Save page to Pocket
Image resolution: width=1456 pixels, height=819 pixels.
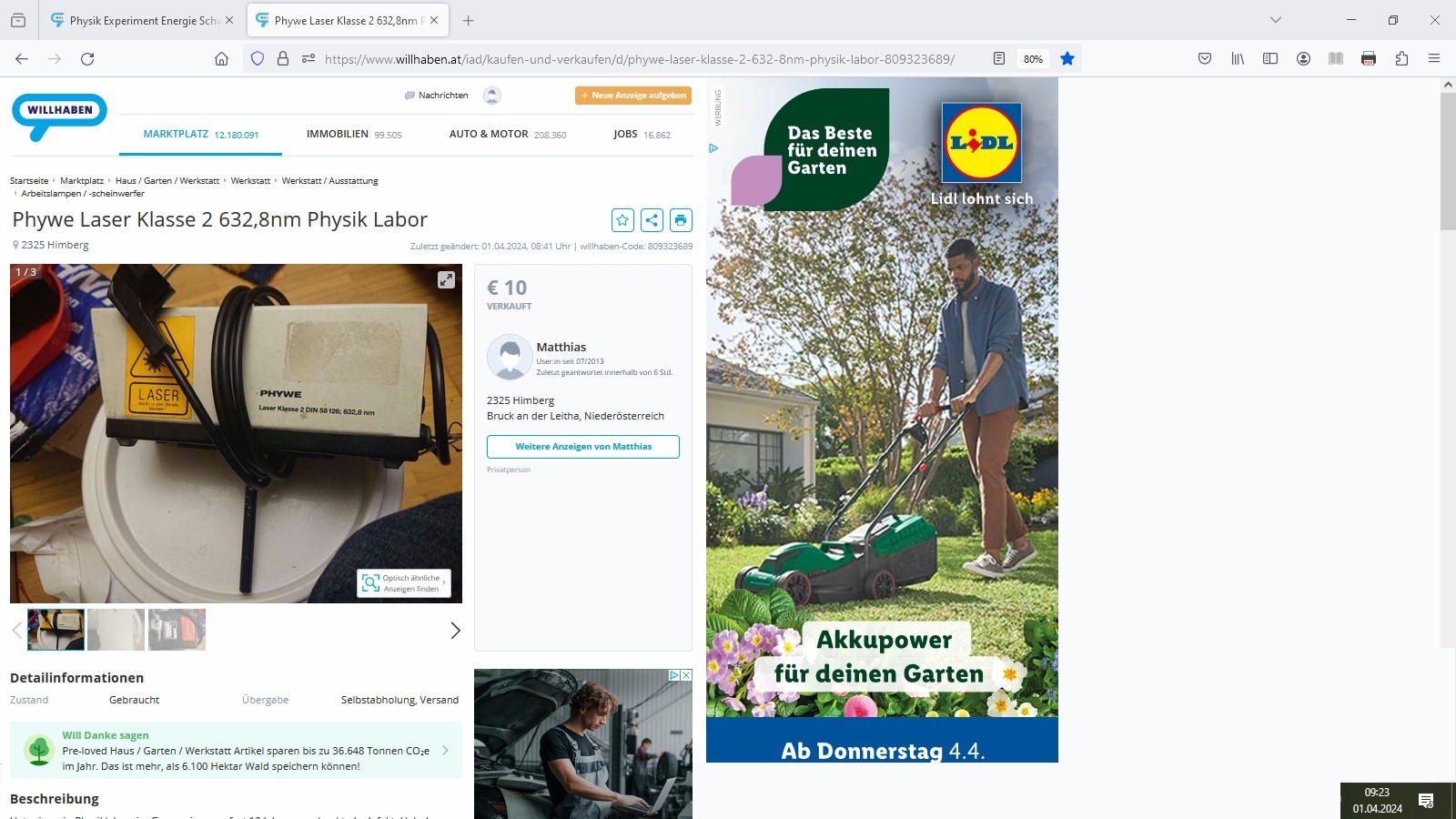1205,58
